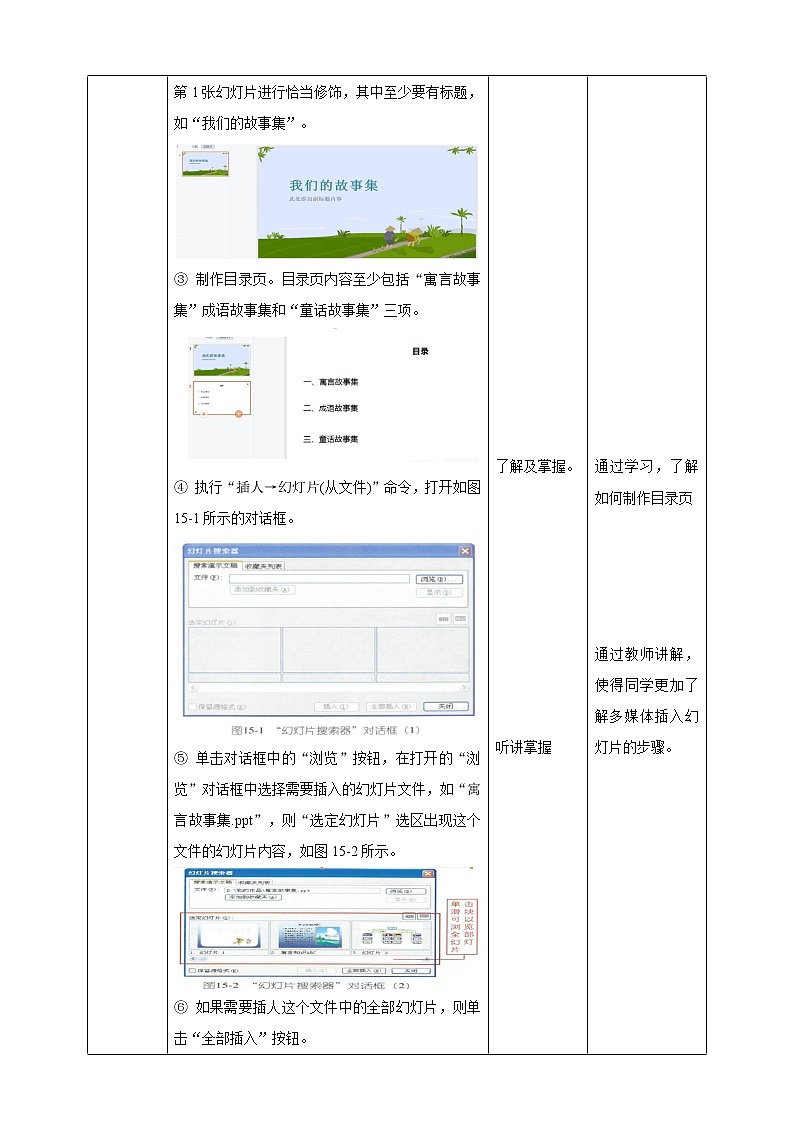
Task: Click 全部插入 button in second dialog
Action: [x=360, y=970]
